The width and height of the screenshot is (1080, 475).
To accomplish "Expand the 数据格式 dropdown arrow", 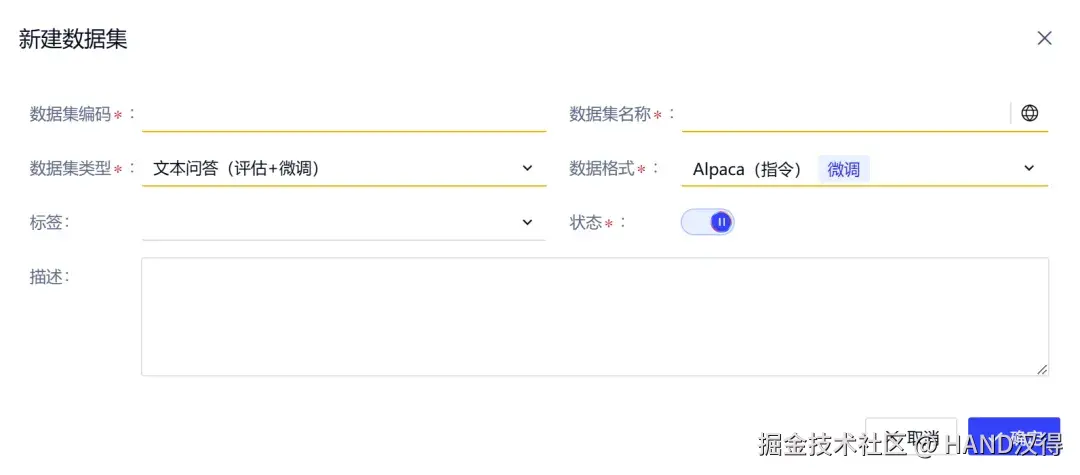I will [1029, 168].
